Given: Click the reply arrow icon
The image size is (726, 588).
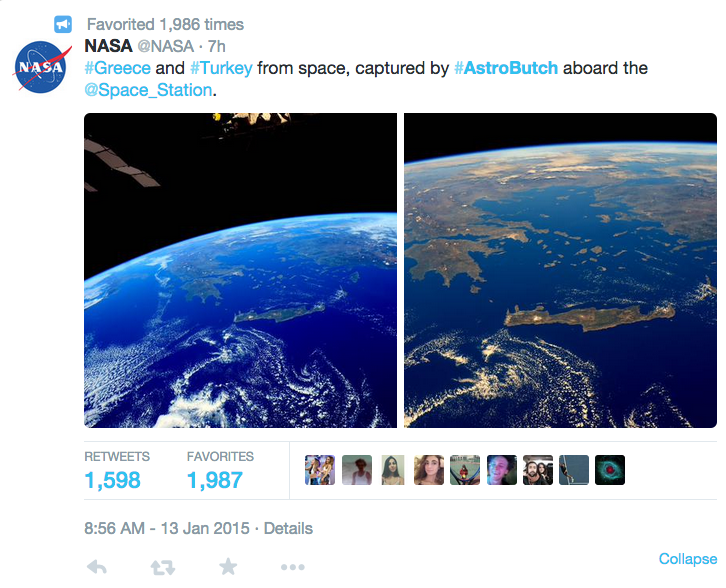Looking at the screenshot, I should tap(97, 566).
